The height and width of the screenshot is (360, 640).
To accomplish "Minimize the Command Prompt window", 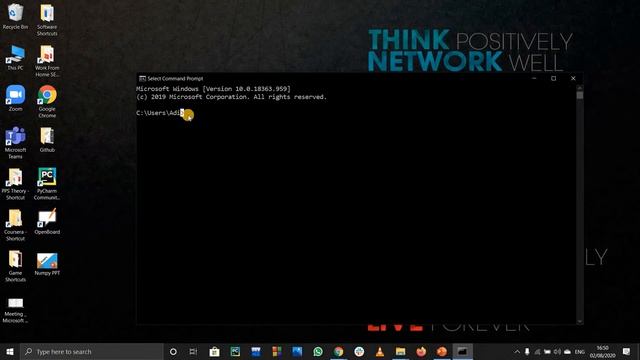I will [534, 78].
